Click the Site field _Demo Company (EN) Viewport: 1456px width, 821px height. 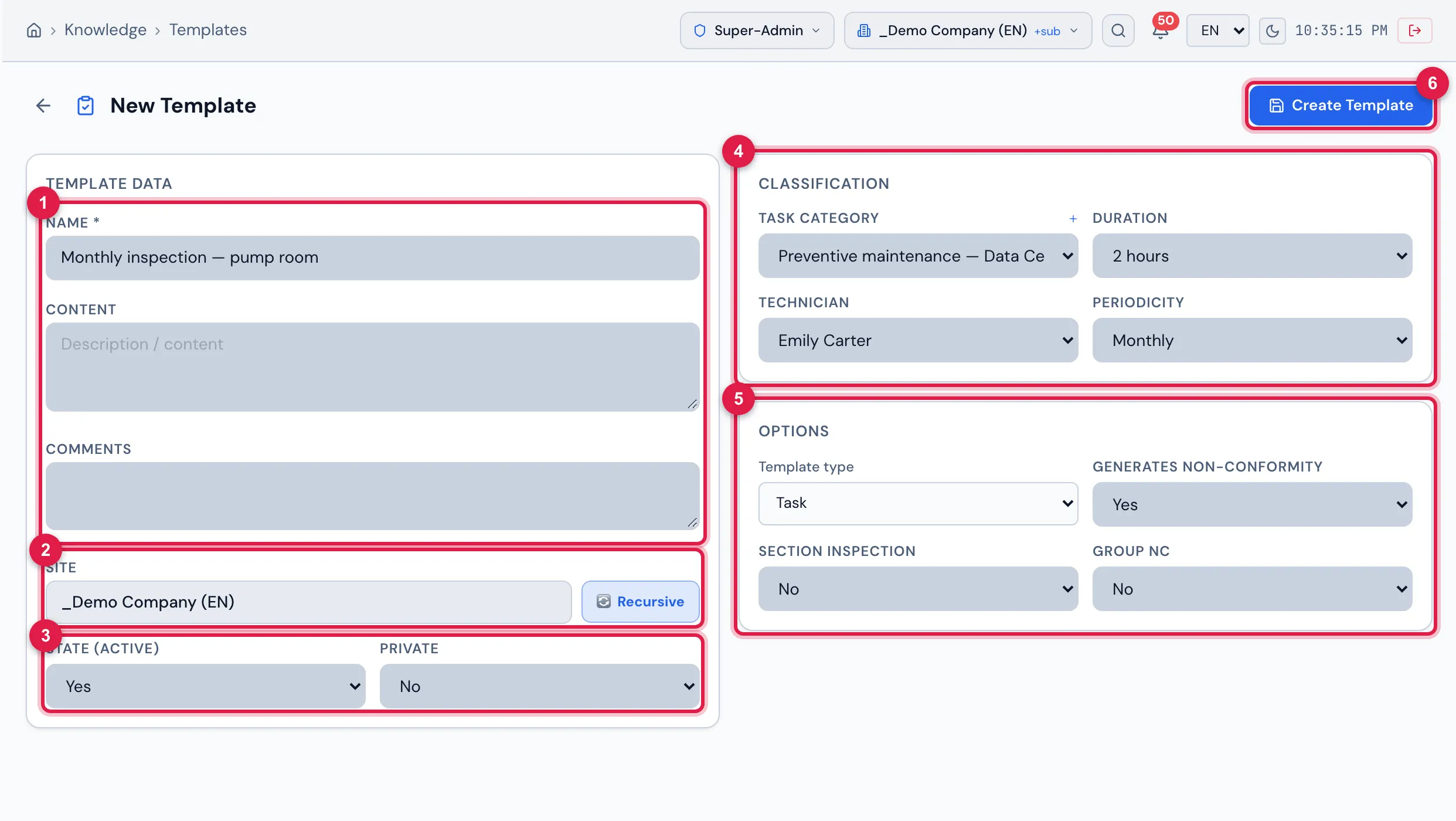pos(309,602)
